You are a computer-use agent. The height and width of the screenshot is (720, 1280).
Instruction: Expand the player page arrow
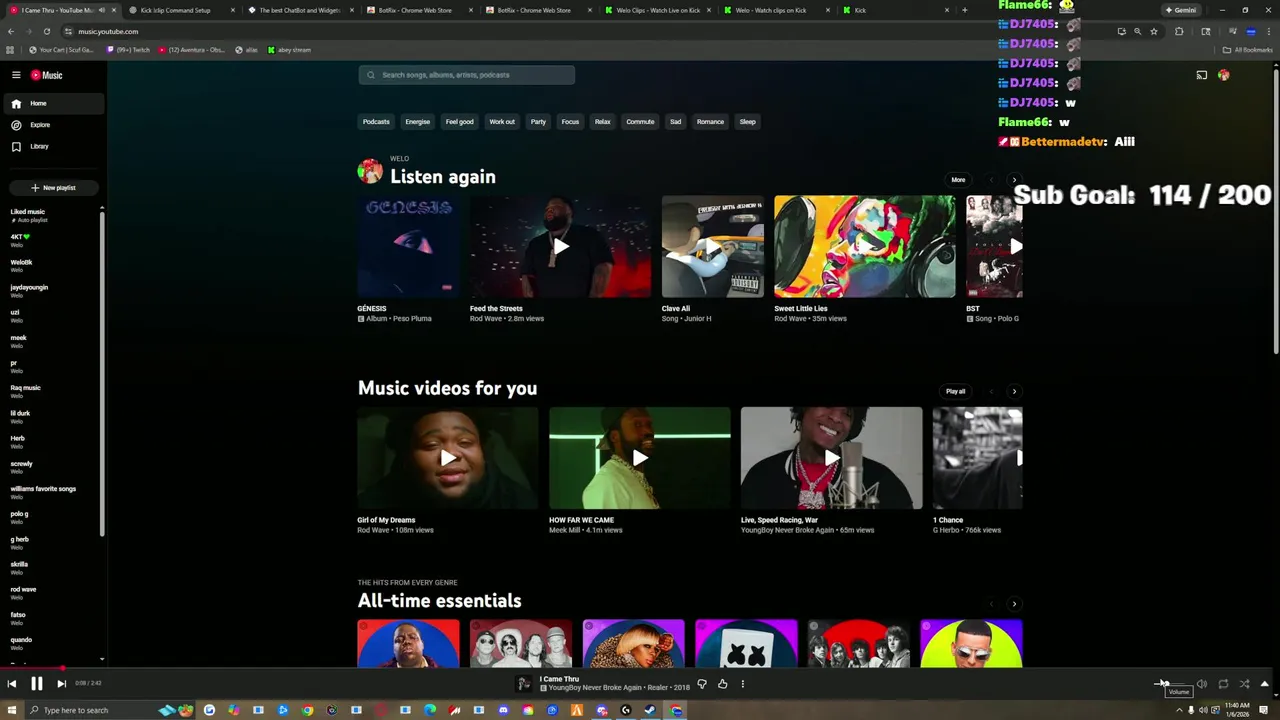pos(1264,684)
